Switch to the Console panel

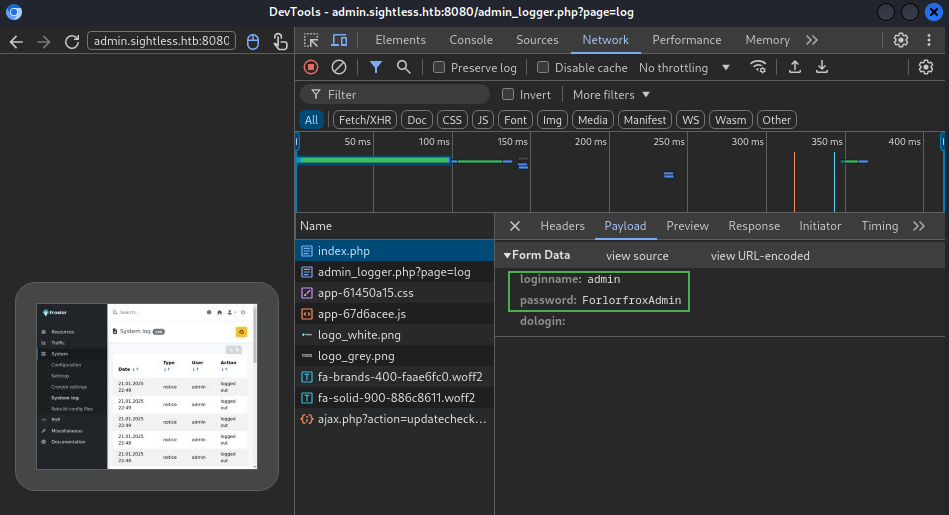point(471,40)
